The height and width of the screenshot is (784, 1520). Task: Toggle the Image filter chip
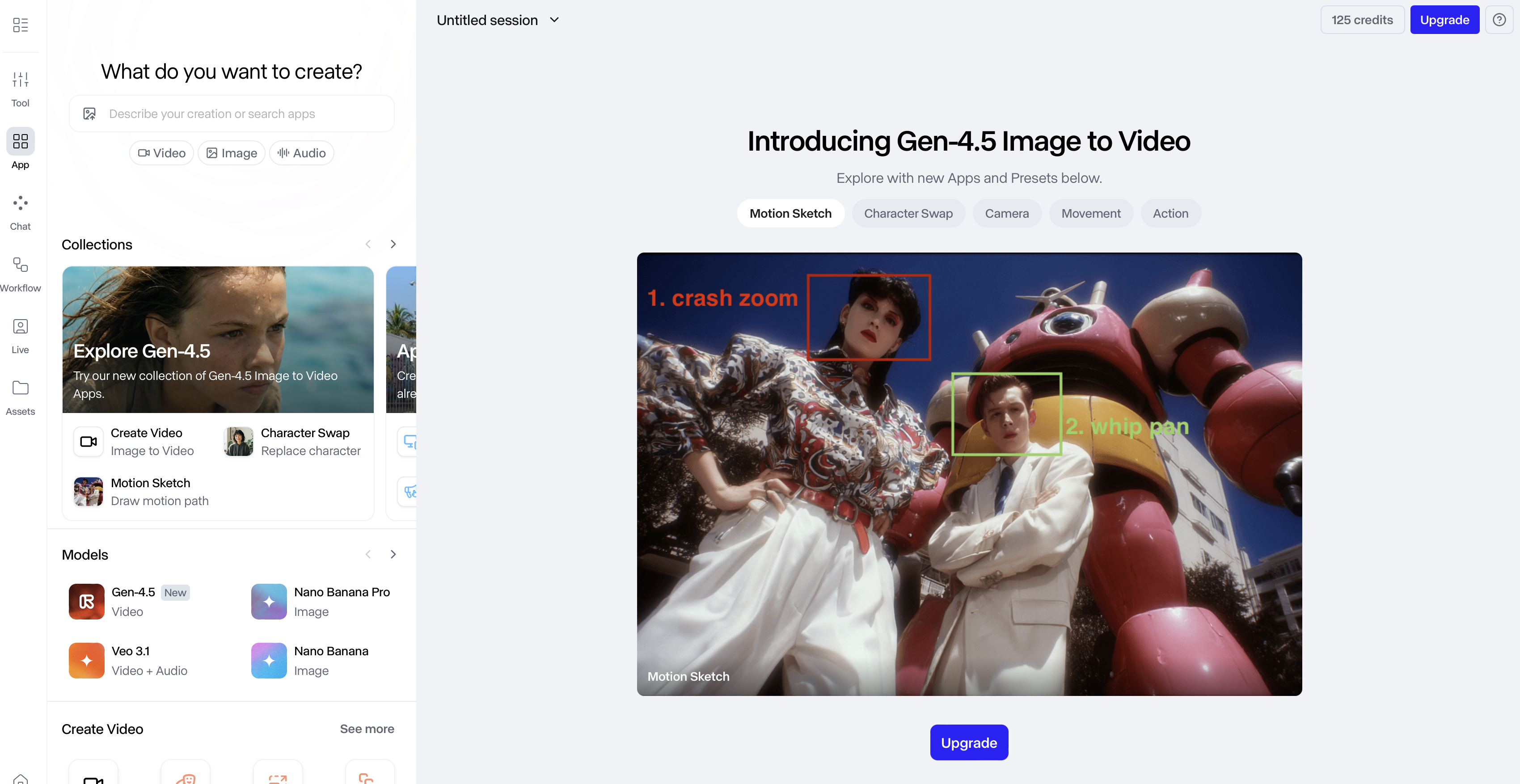231,153
